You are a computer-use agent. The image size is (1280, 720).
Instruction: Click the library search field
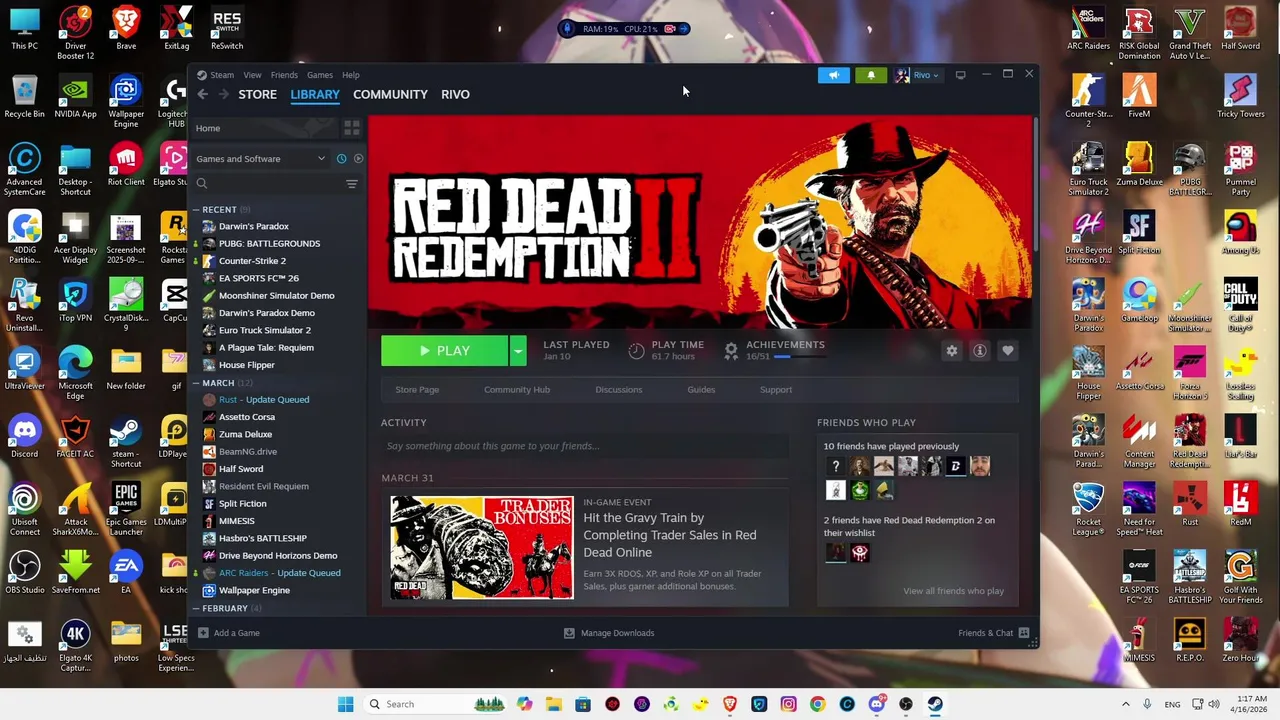click(x=266, y=184)
